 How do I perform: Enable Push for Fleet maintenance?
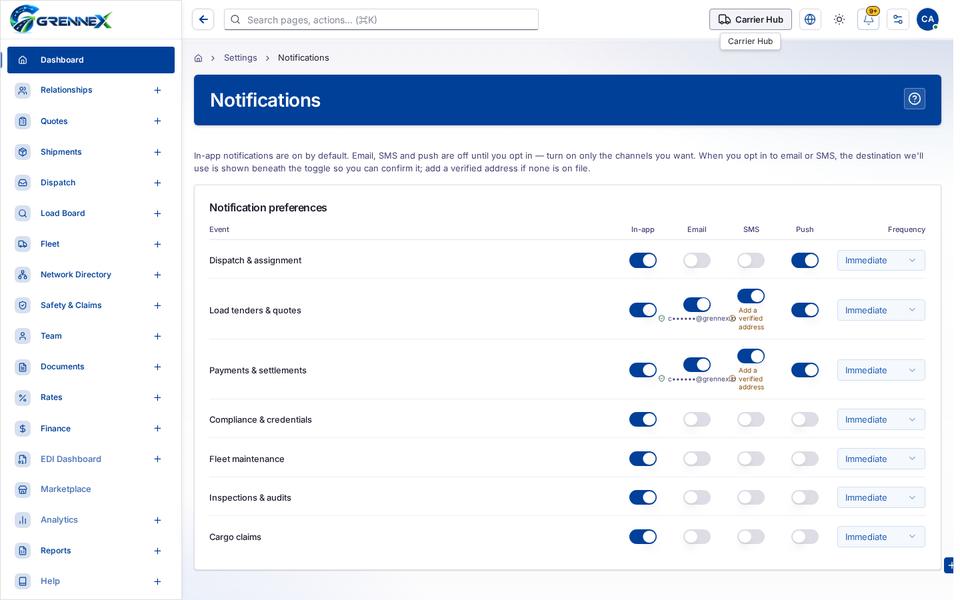pyautogui.click(x=804, y=459)
